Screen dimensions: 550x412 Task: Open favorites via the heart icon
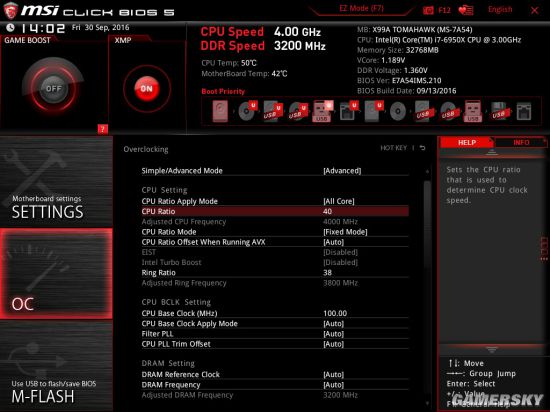point(466,11)
